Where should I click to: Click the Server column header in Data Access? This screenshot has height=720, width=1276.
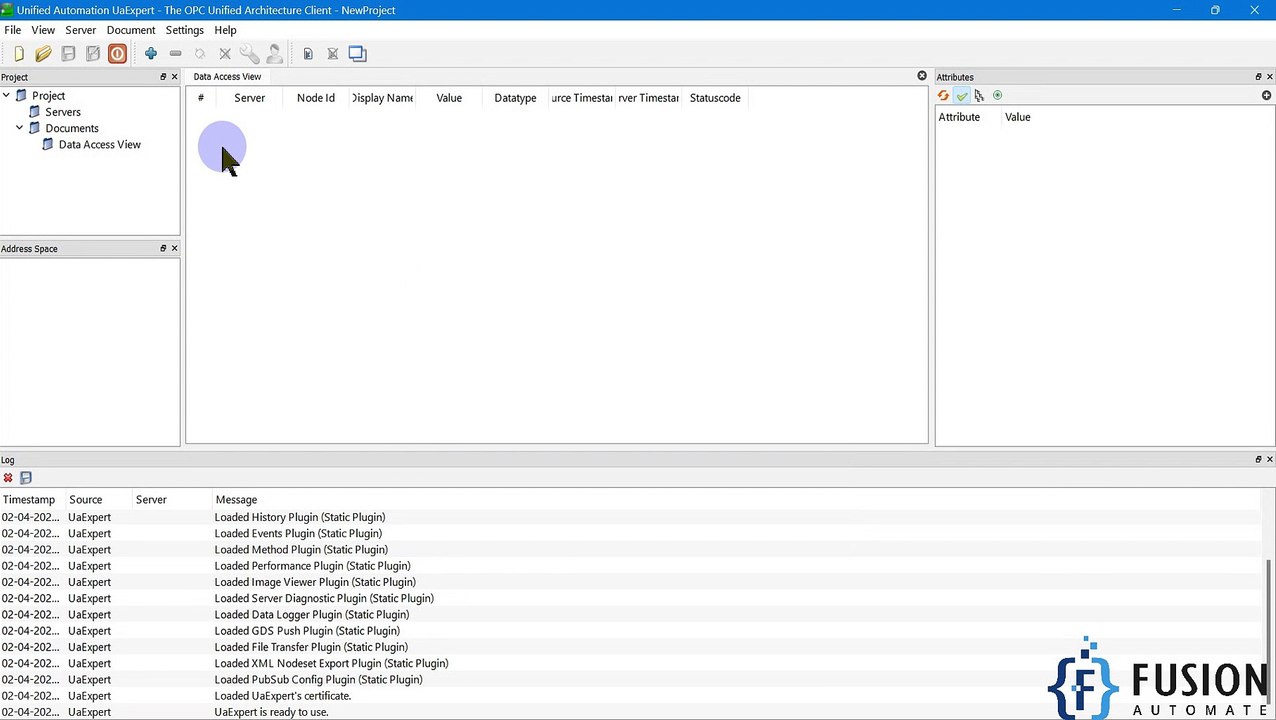click(250, 98)
